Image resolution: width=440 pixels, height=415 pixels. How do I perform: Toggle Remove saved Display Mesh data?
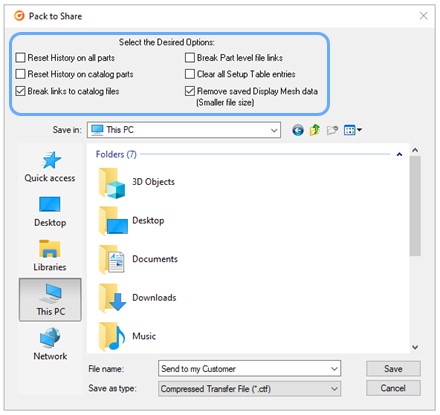pos(190,91)
